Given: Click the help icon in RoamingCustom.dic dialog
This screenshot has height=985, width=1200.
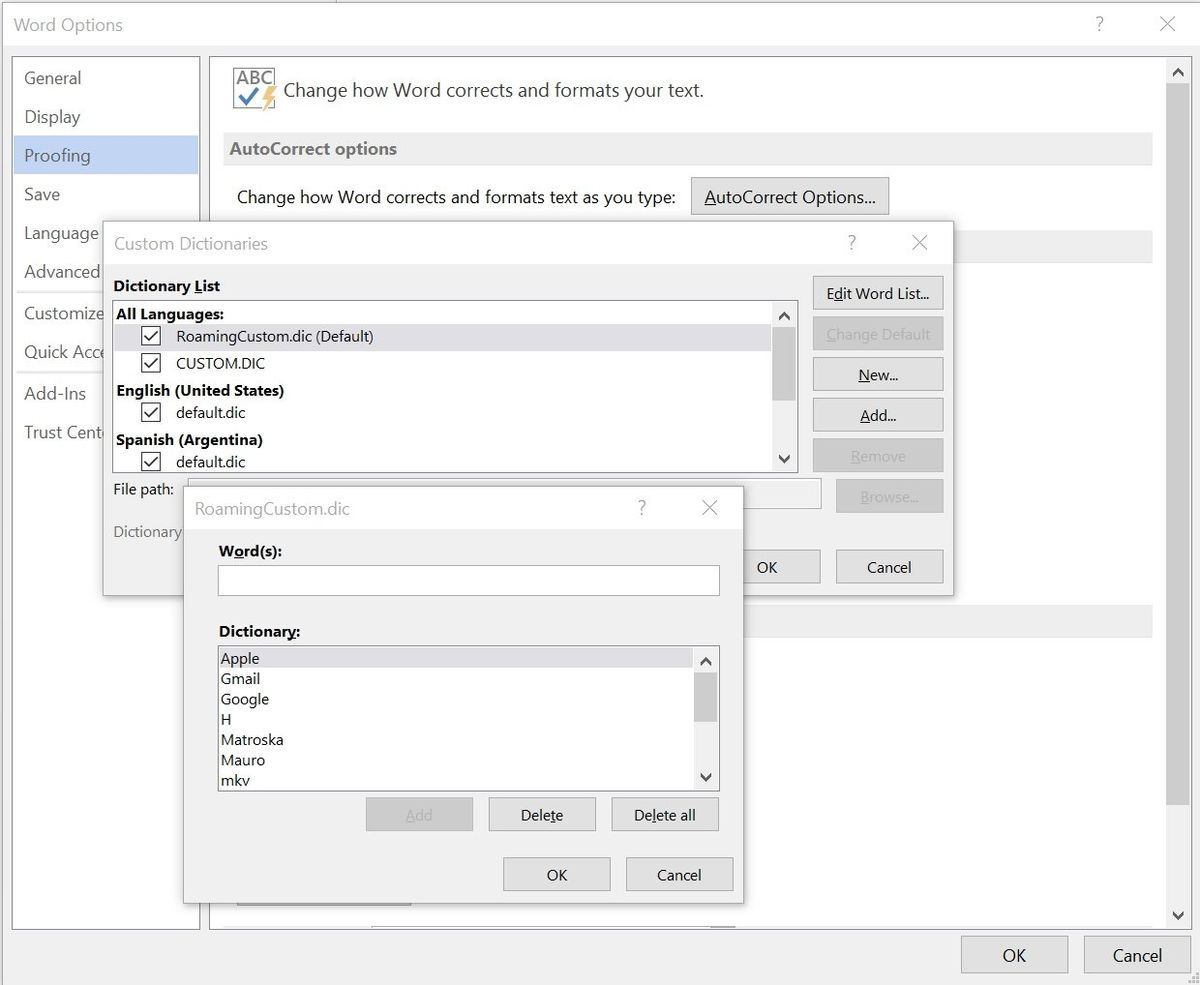Looking at the screenshot, I should (641, 508).
